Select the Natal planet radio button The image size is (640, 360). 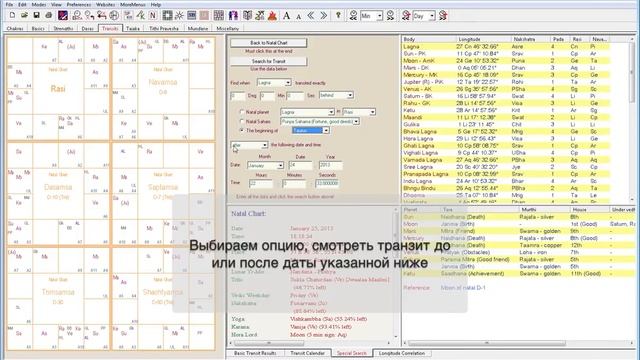click(x=242, y=111)
